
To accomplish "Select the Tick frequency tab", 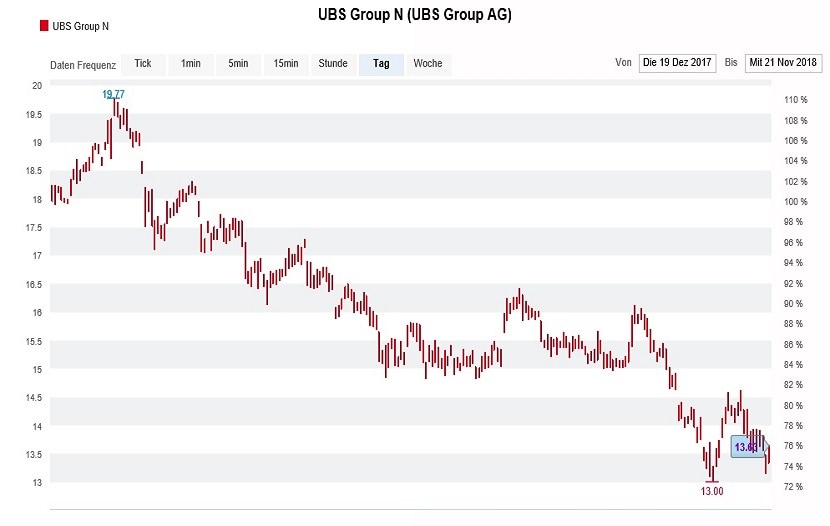I will pyautogui.click(x=143, y=64).
